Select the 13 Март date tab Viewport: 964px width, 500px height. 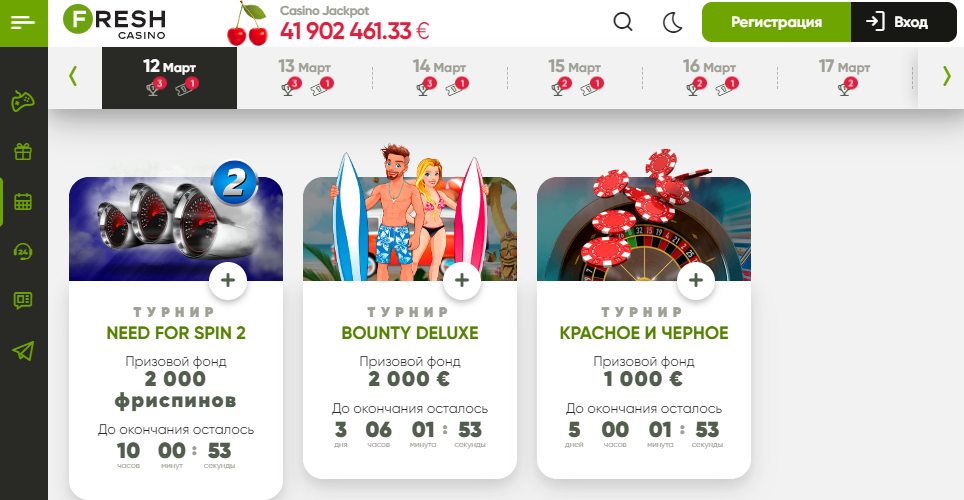point(305,77)
